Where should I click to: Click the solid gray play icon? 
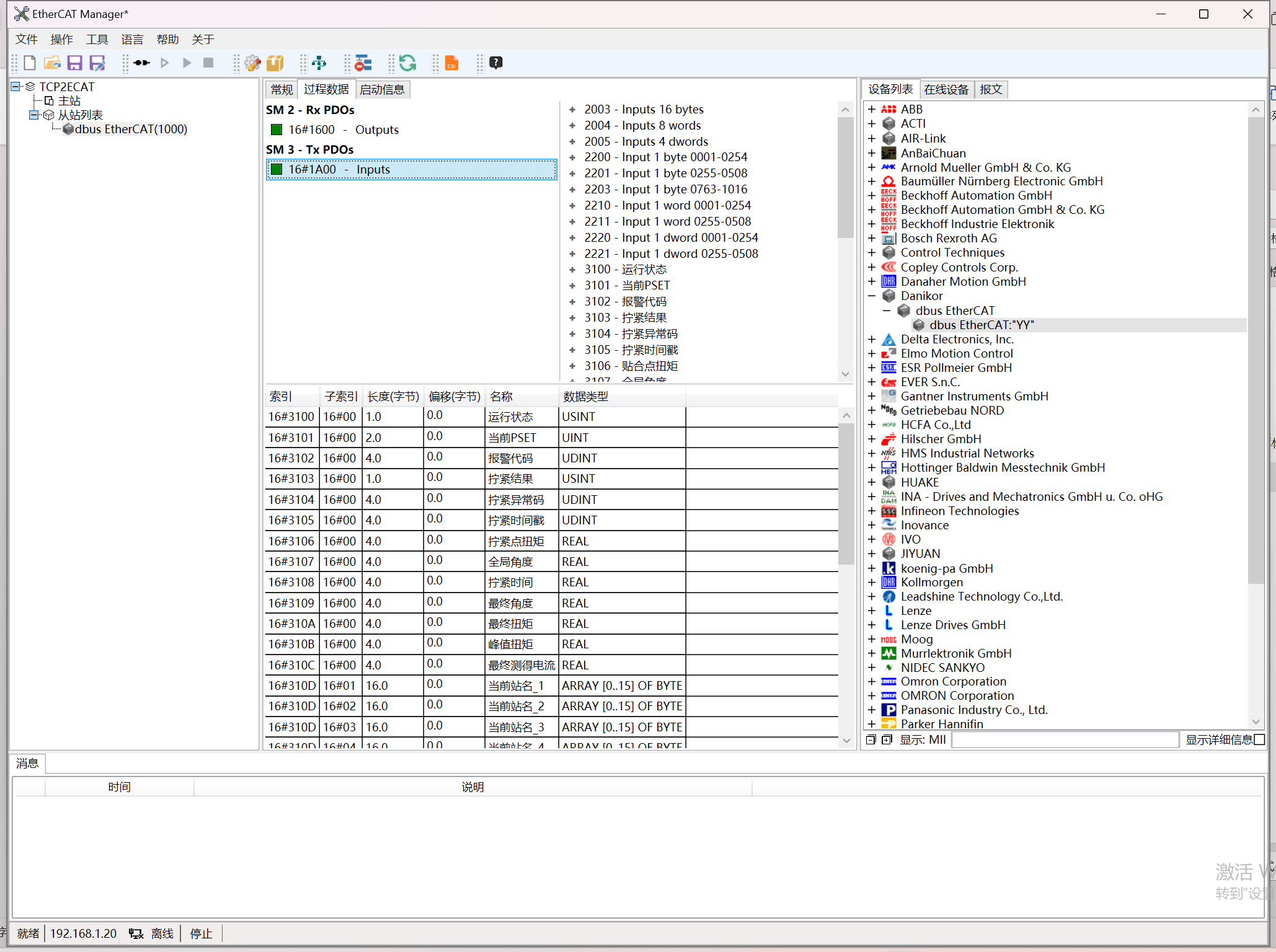(x=187, y=63)
